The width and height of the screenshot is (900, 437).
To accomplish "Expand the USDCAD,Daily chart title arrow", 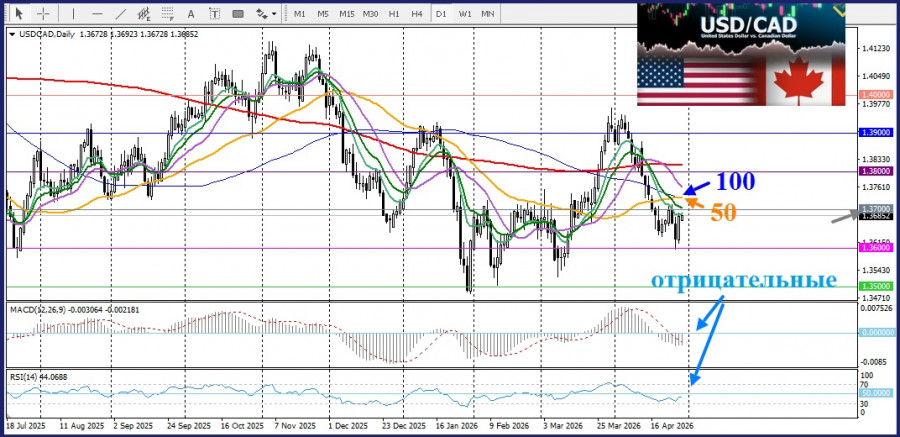I will click(x=11, y=33).
